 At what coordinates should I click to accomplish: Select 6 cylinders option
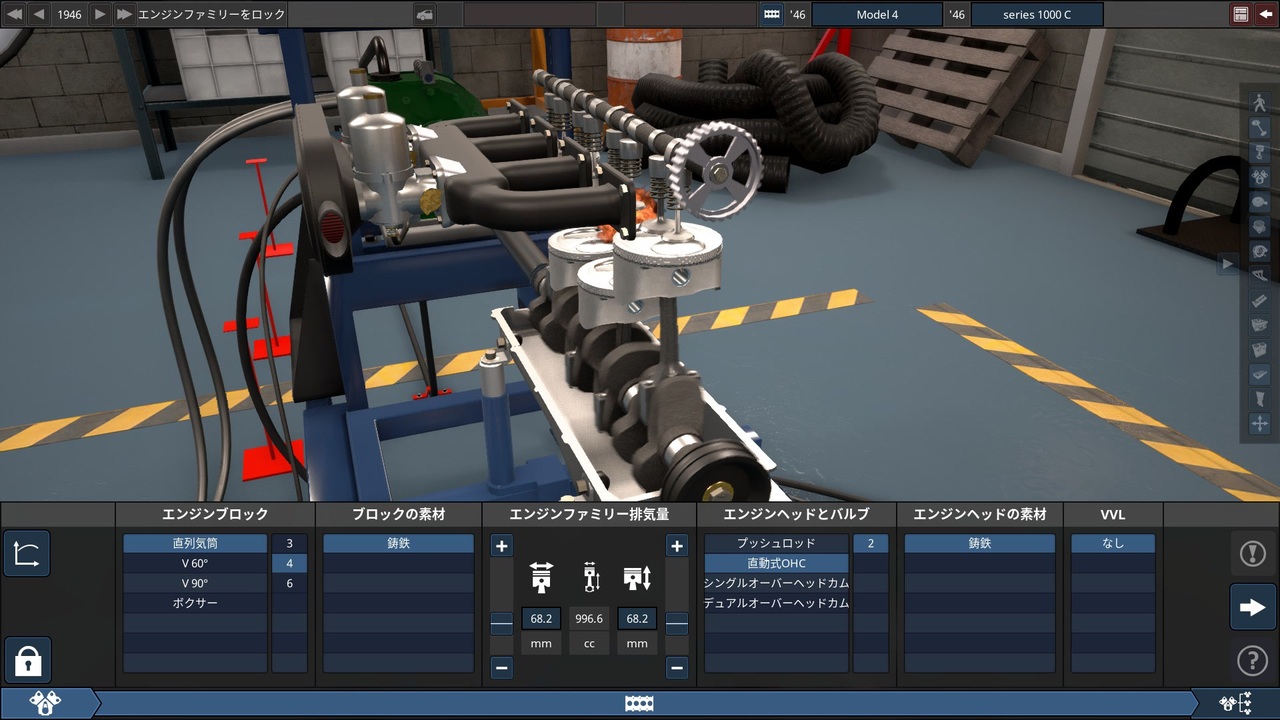[290, 583]
